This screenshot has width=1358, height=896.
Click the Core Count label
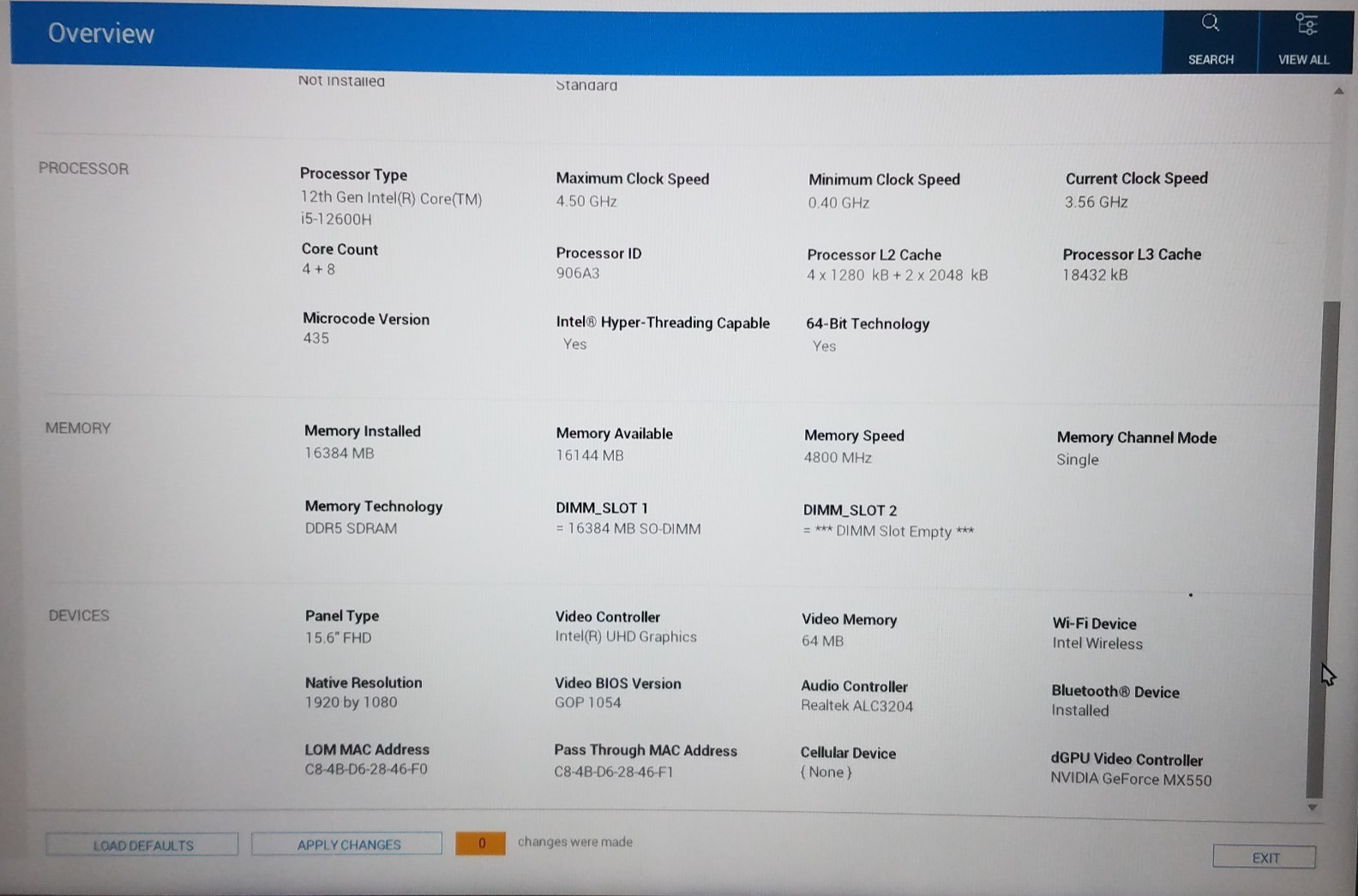pyautogui.click(x=339, y=250)
